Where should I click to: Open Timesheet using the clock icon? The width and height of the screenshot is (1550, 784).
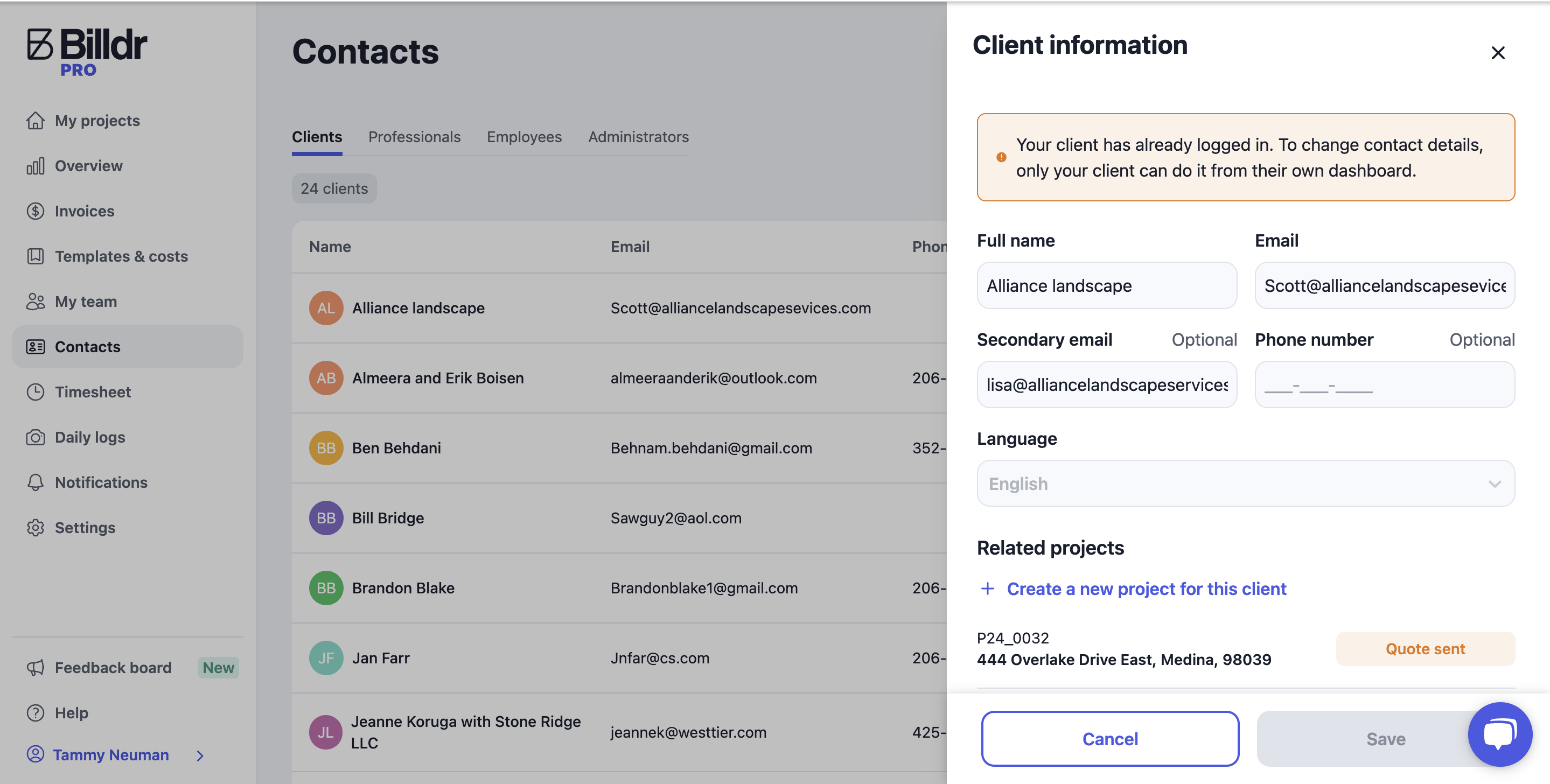click(x=36, y=391)
